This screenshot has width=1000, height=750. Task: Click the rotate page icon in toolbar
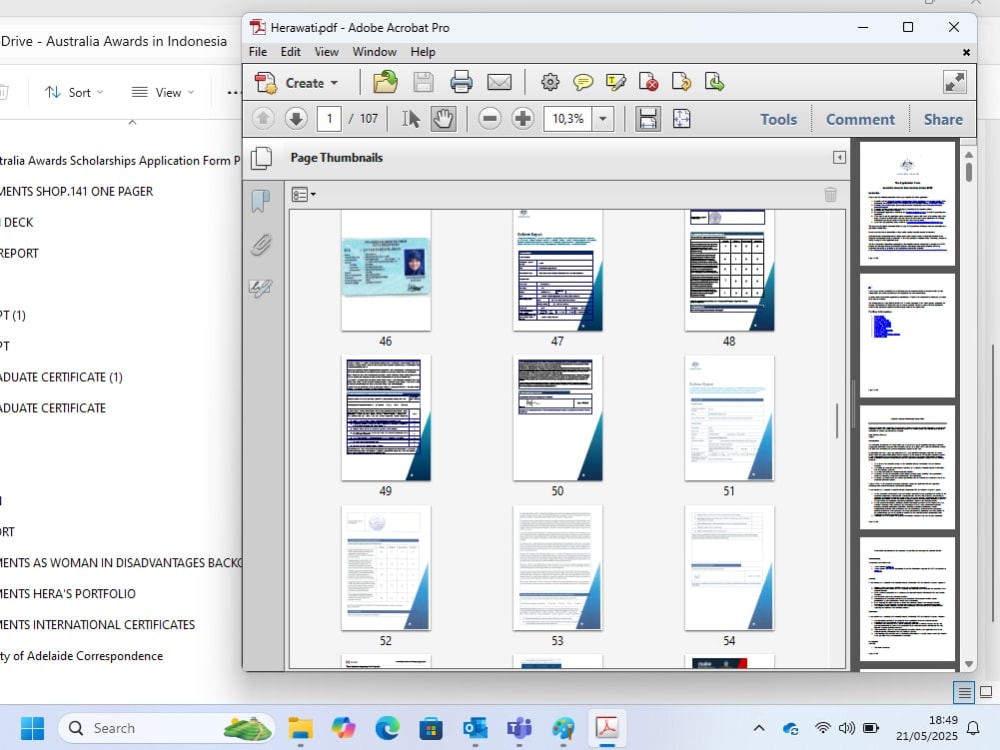tap(681, 82)
